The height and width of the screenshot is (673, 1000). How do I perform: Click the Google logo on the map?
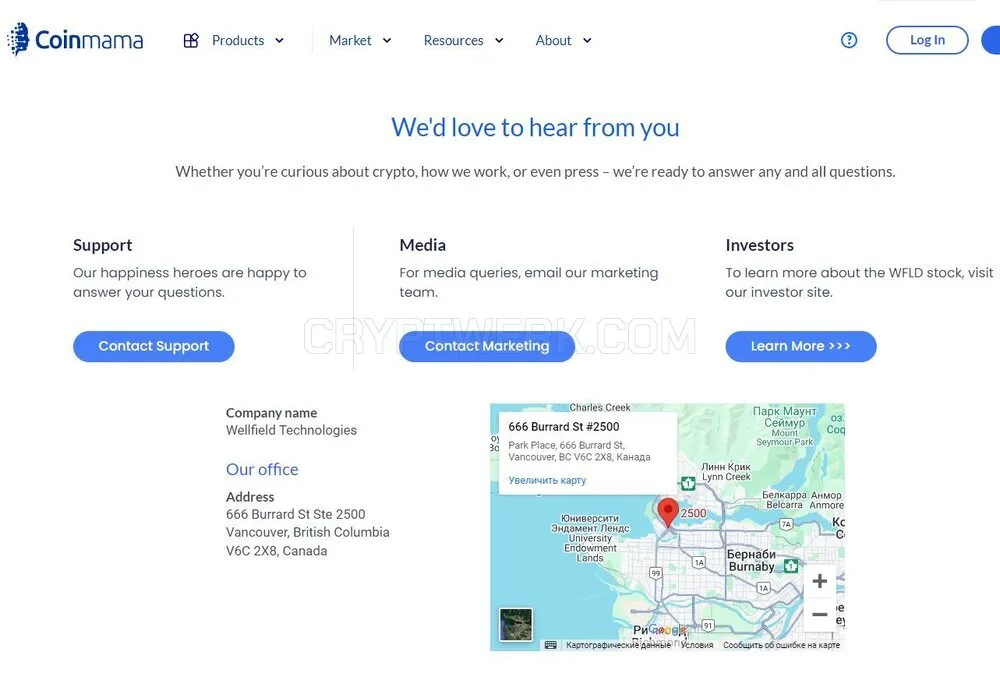tap(667, 630)
